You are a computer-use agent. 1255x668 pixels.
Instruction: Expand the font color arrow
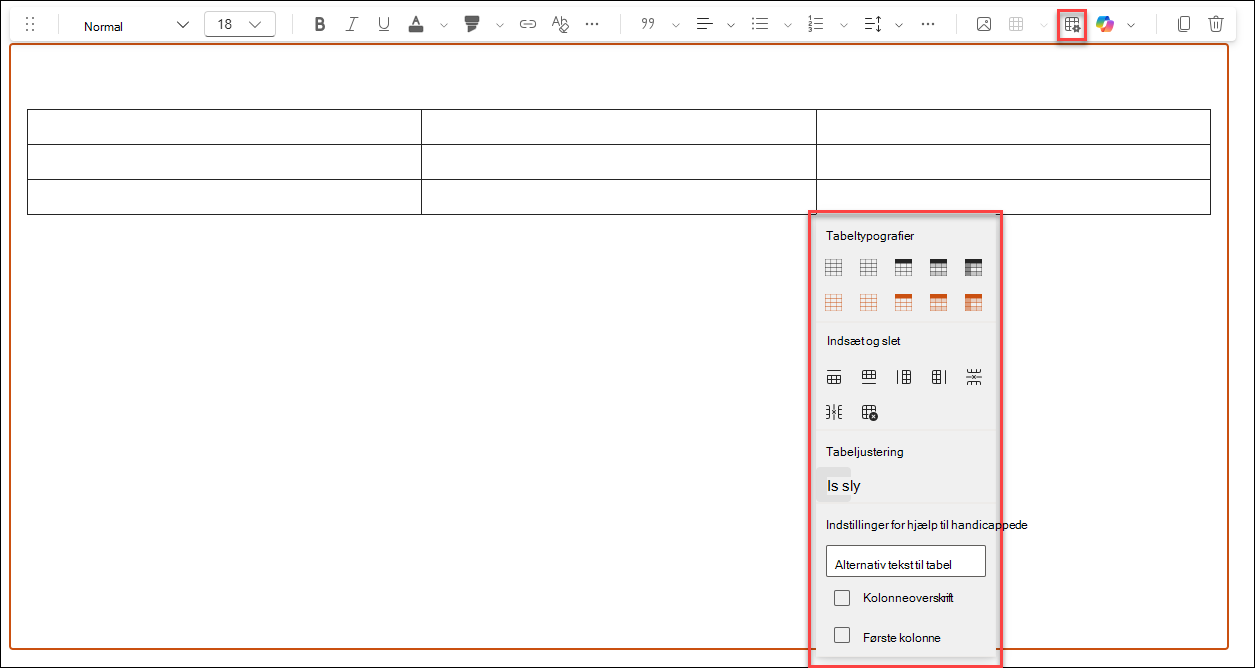(444, 25)
